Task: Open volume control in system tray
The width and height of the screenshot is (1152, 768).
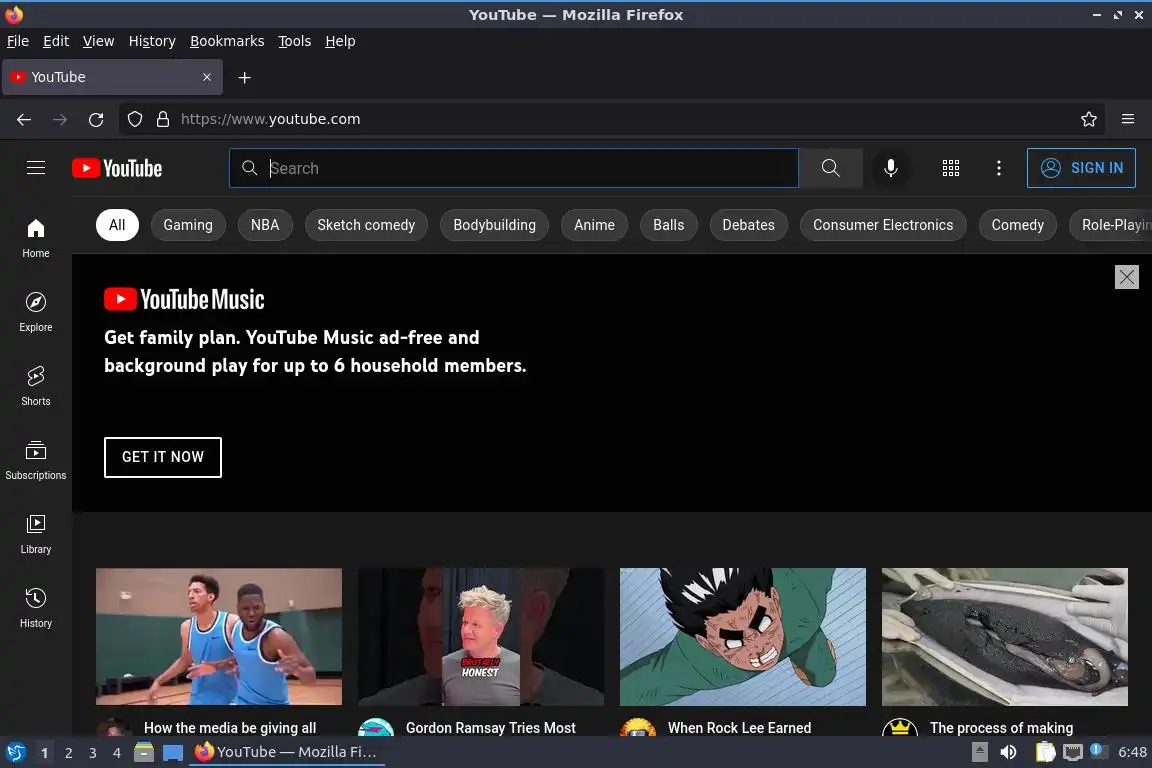Action: (x=1008, y=752)
